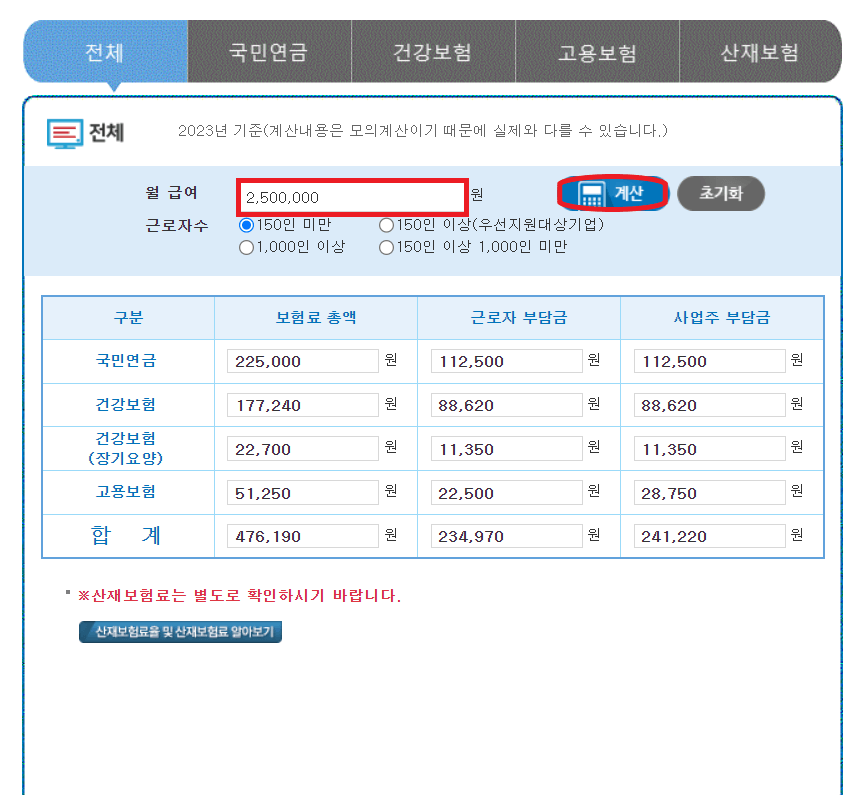Click 장기요양 사업주 부담금 field
864x804 pixels.
point(710,449)
